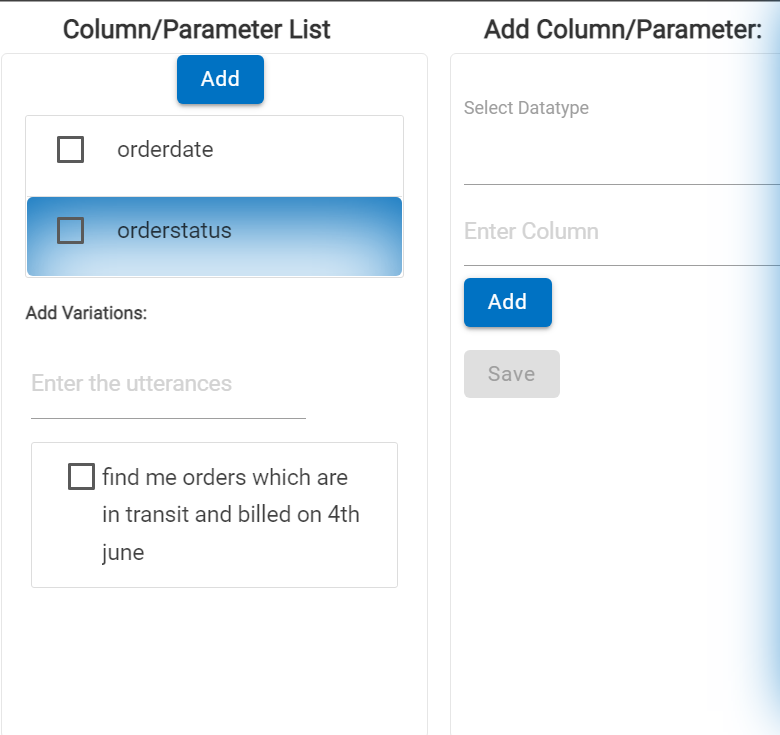Check the orderstatus checkbox
Screen dimensions: 780x735
[x=70, y=231]
